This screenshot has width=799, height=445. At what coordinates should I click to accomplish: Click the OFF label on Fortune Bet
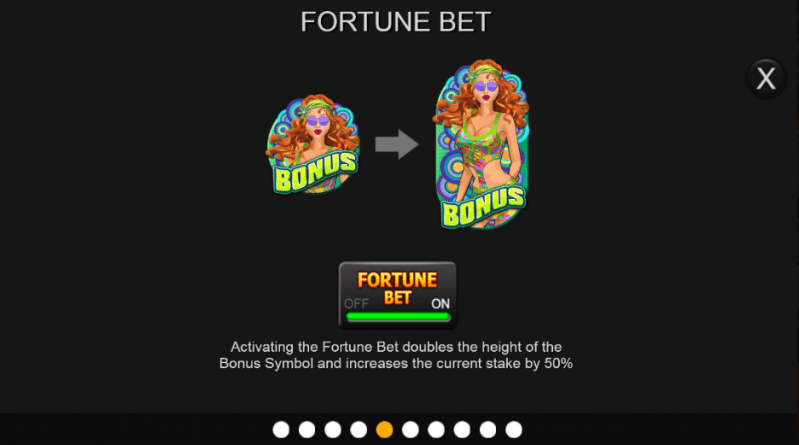[x=356, y=304]
